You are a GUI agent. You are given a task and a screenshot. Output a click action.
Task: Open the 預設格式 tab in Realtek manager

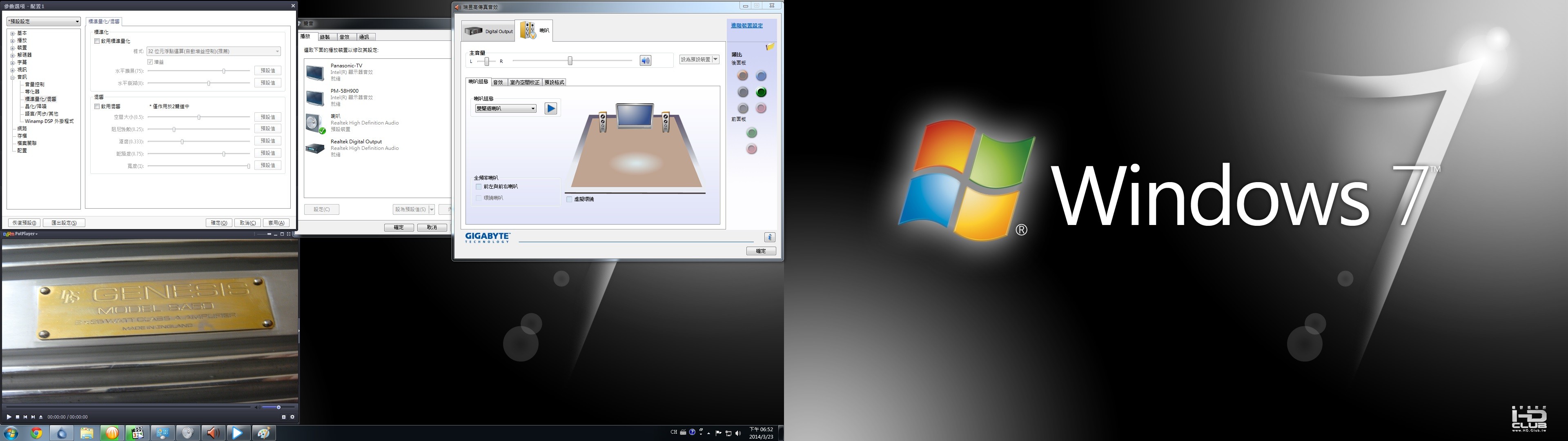(554, 82)
